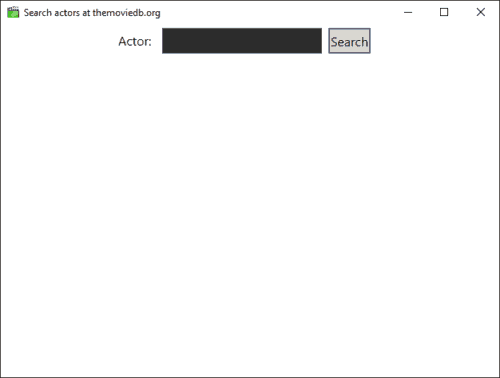
Task: Click the green clapperboard app icon
Action: [x=13, y=12]
